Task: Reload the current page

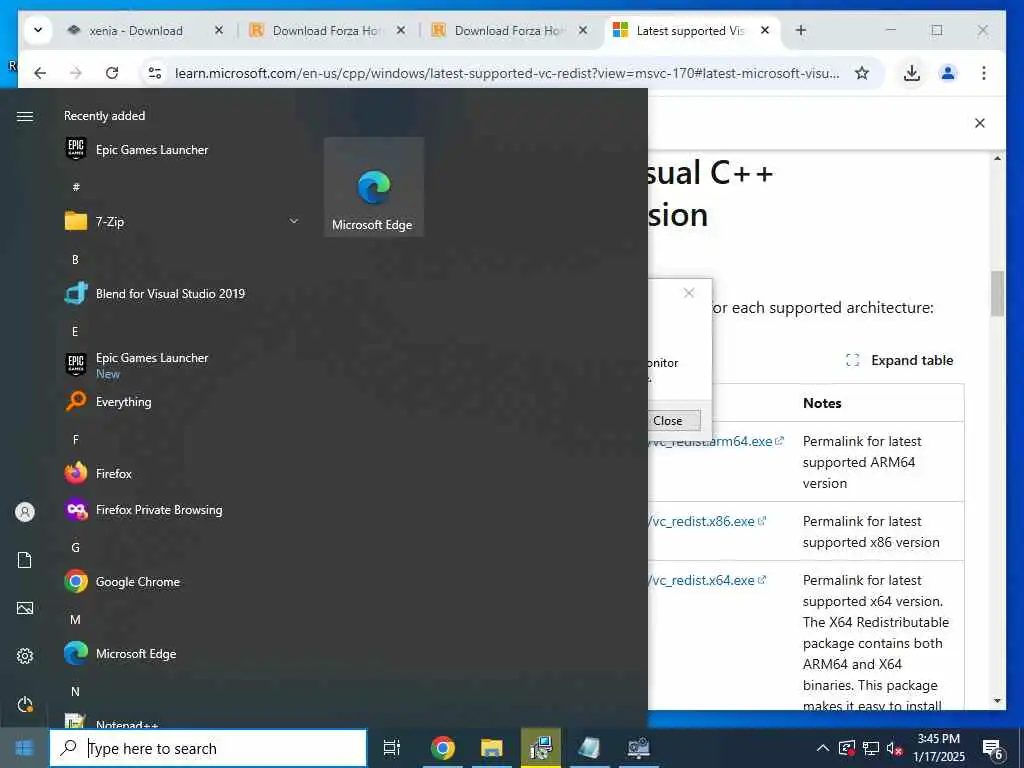Action: pos(112,73)
